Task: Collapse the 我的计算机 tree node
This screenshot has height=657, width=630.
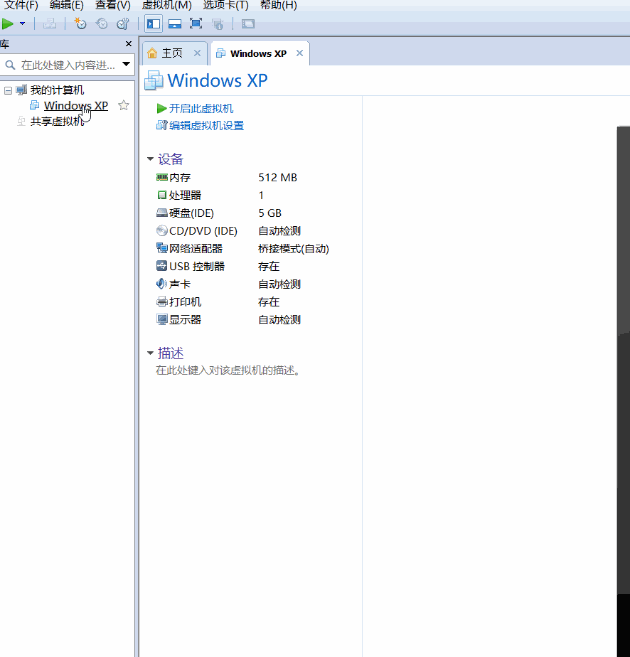Action: (8, 91)
